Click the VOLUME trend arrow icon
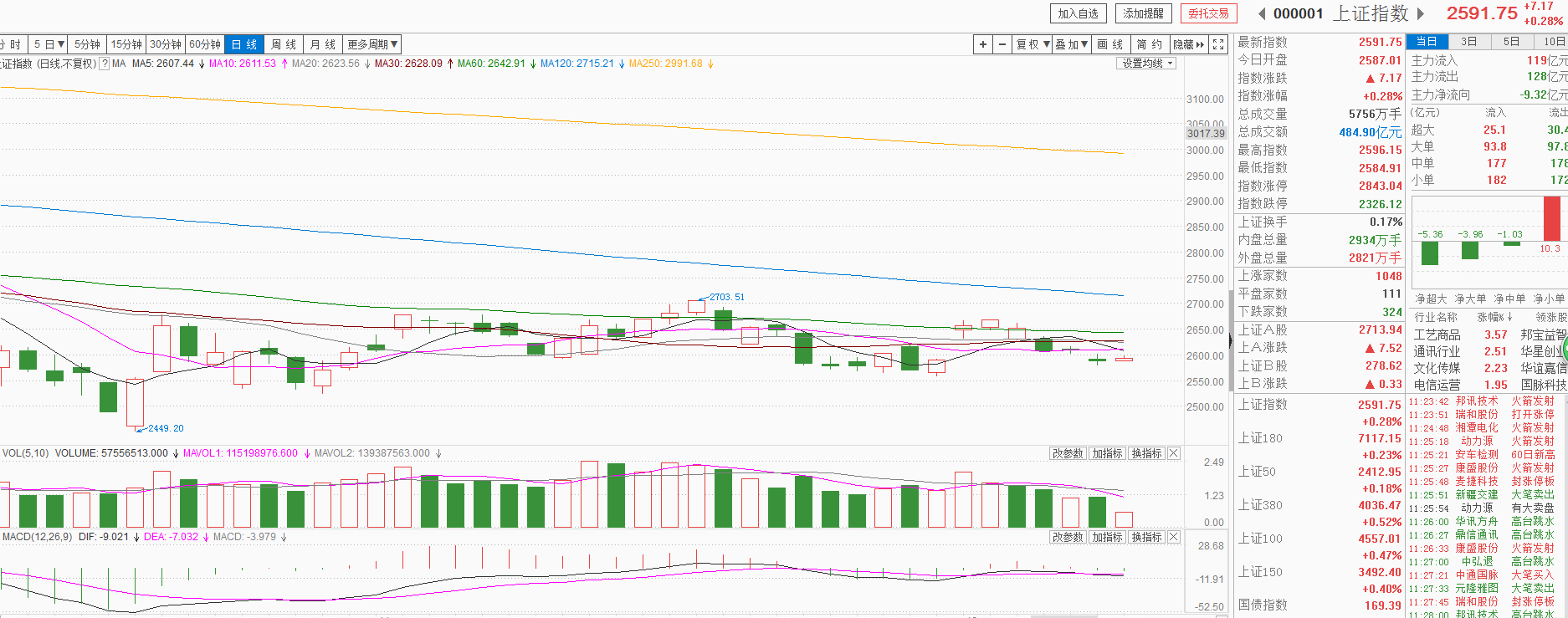 tap(176, 453)
